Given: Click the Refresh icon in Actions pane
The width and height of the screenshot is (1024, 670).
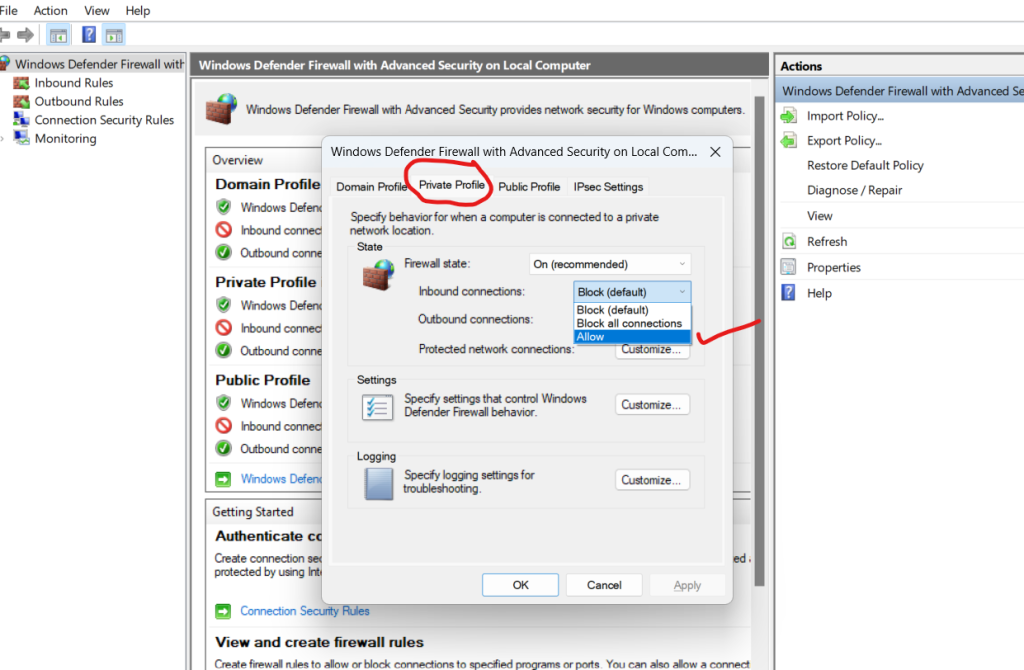Looking at the screenshot, I should coord(789,242).
